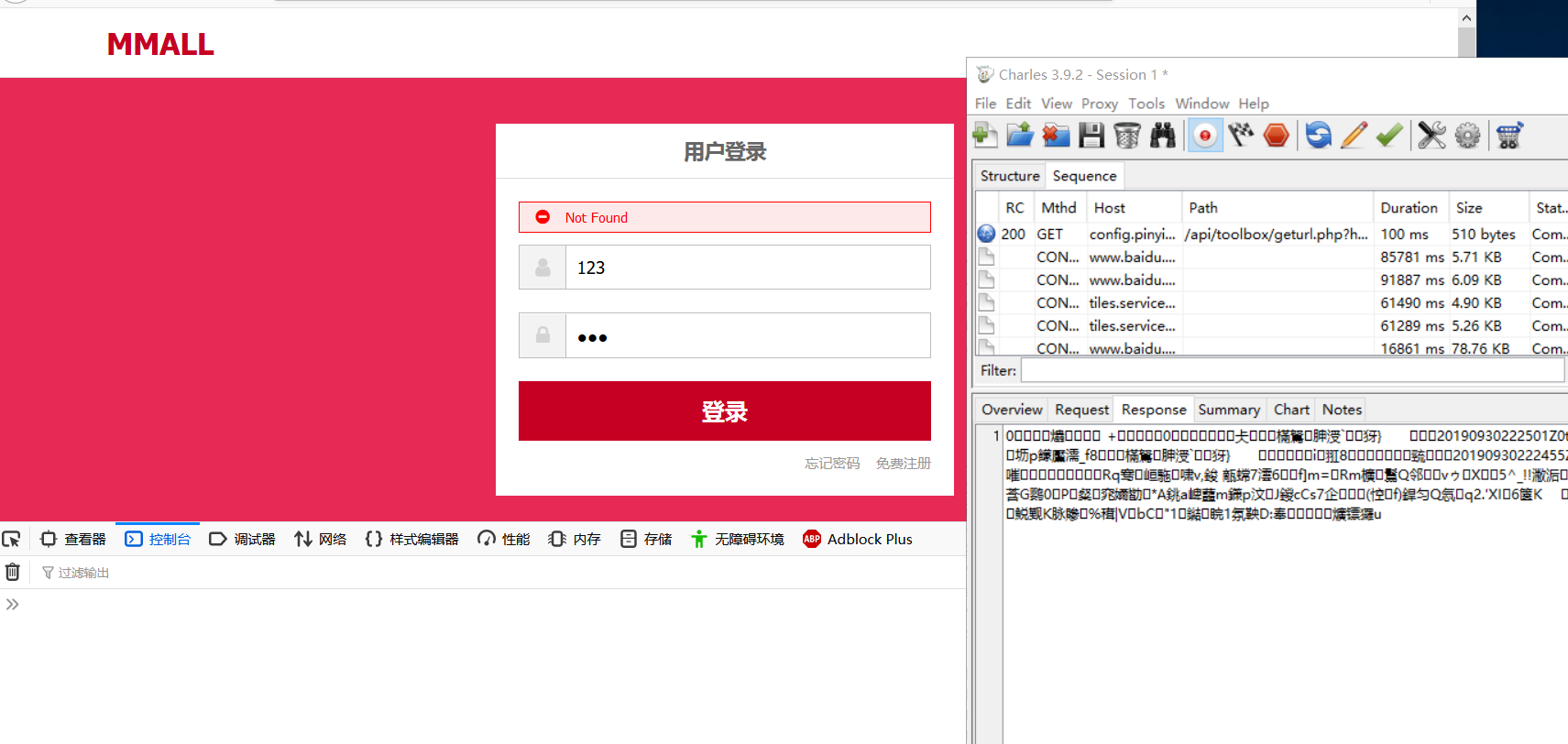Save session with floppy disk icon
Viewport: 1568px width, 744px height.
click(1091, 136)
